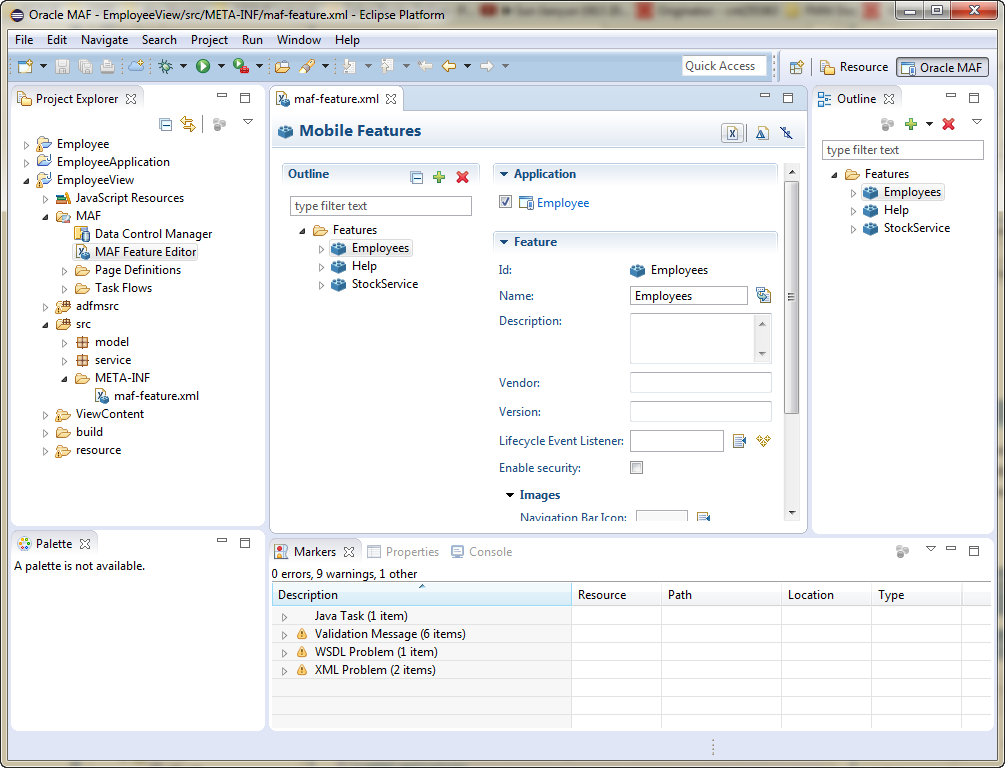Click the View Menu triangle in Markers panel
The width and height of the screenshot is (1005, 768).
(931, 549)
